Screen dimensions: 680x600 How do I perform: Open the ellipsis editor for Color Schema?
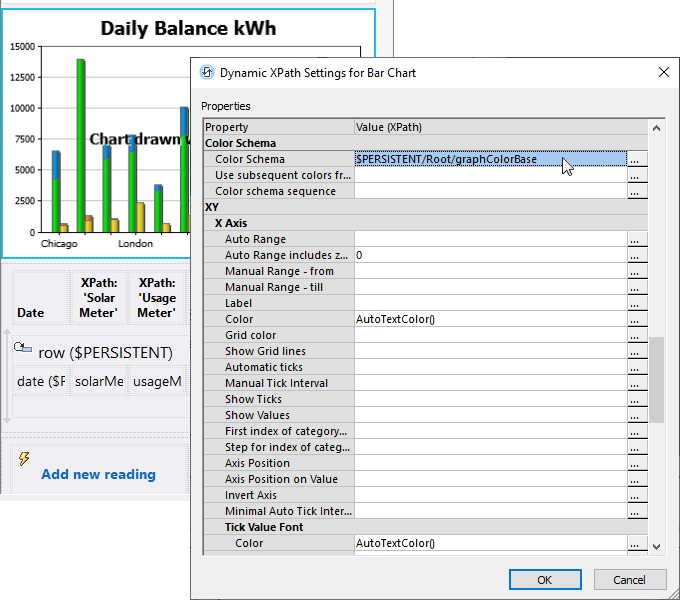pos(635,159)
